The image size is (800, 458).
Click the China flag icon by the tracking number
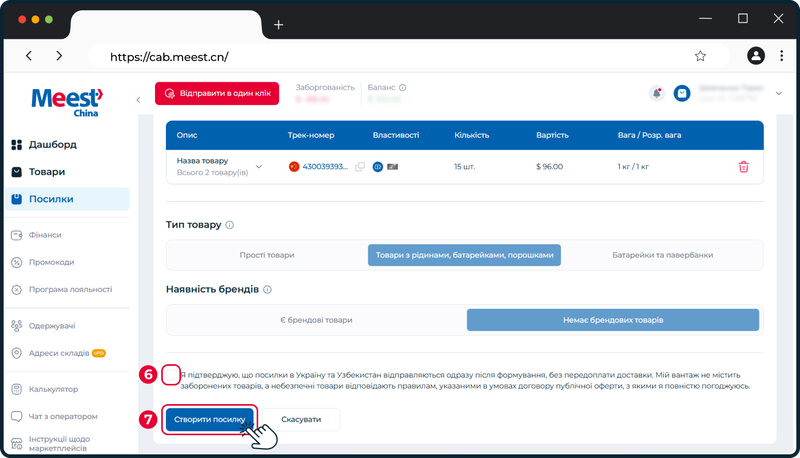(x=294, y=166)
